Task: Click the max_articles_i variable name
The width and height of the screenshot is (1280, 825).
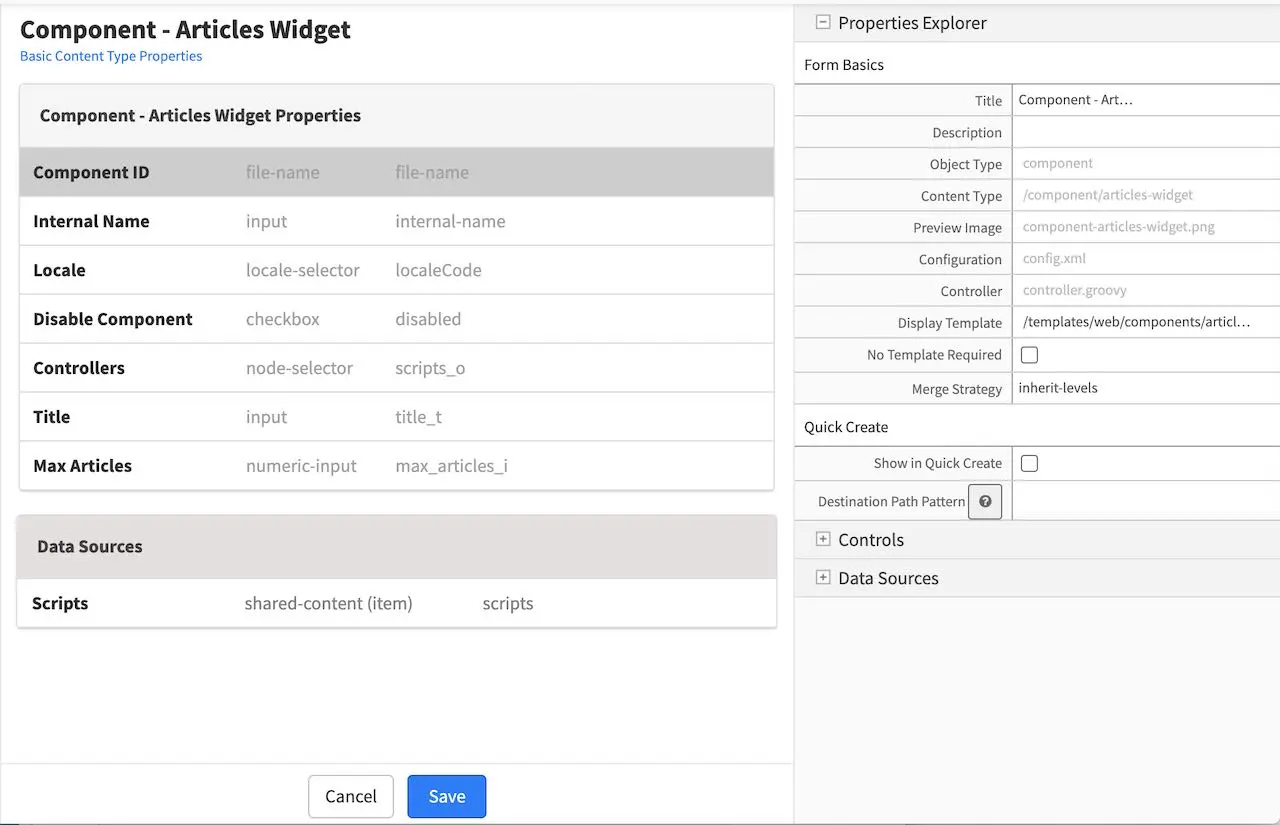Action: [x=451, y=466]
